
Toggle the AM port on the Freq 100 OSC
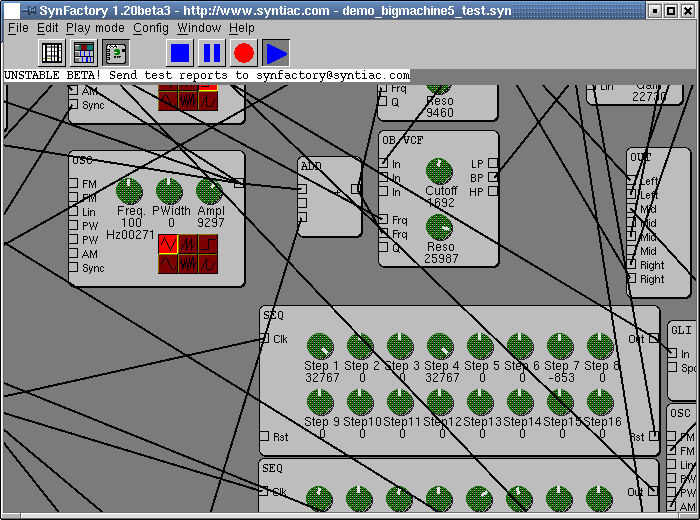tap(73, 253)
